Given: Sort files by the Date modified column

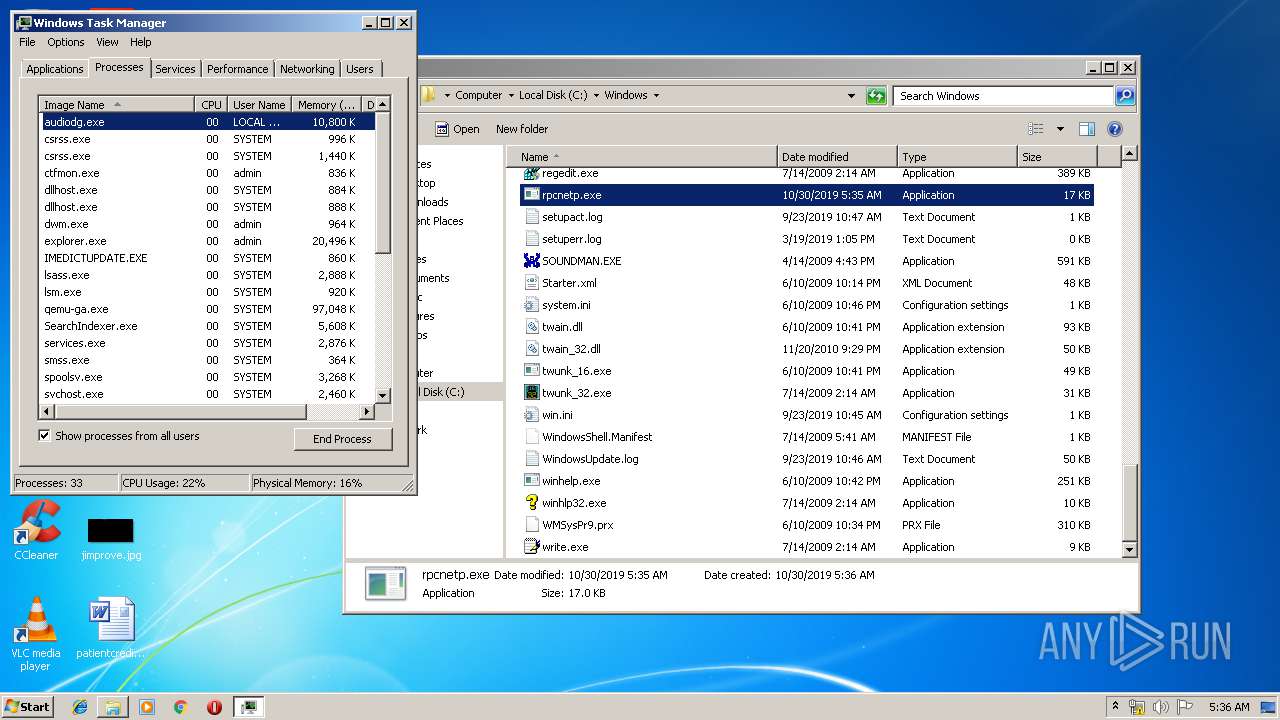Looking at the screenshot, I should (x=837, y=157).
